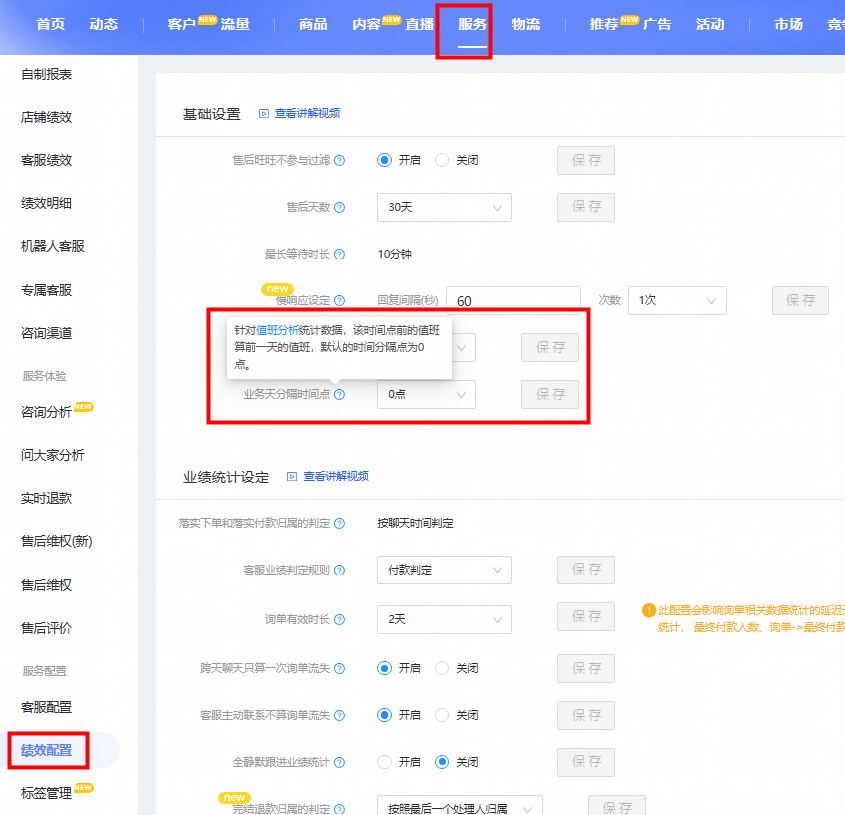
Task: Open 绩效配置 in left sidebar
Action: [46, 750]
